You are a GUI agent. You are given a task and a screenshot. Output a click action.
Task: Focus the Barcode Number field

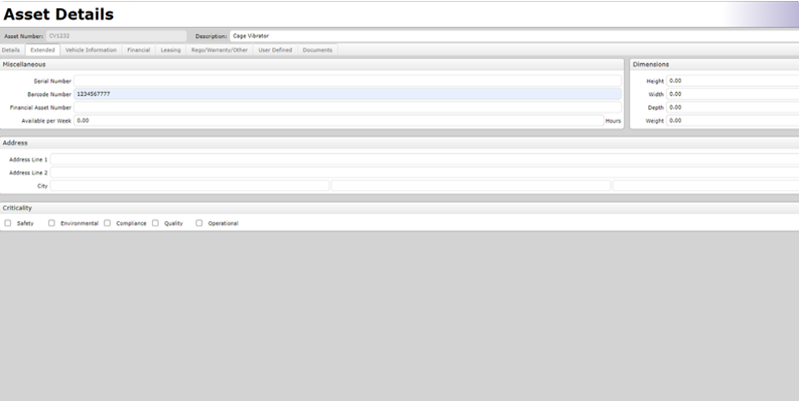[347, 94]
